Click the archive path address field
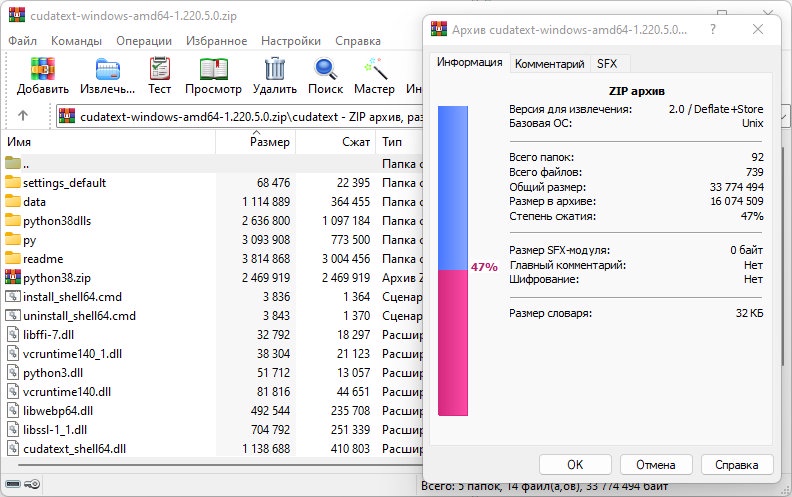 240,117
